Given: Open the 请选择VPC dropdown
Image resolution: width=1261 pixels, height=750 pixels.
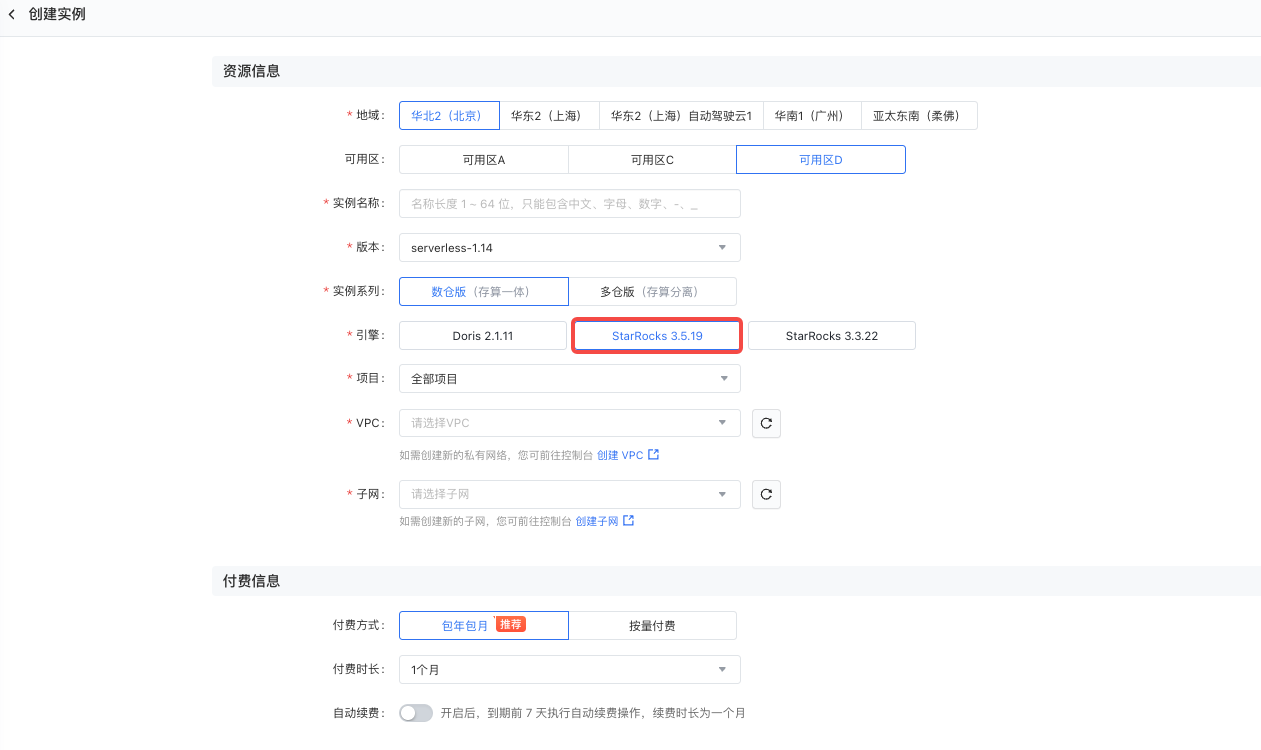Looking at the screenshot, I should 569,423.
